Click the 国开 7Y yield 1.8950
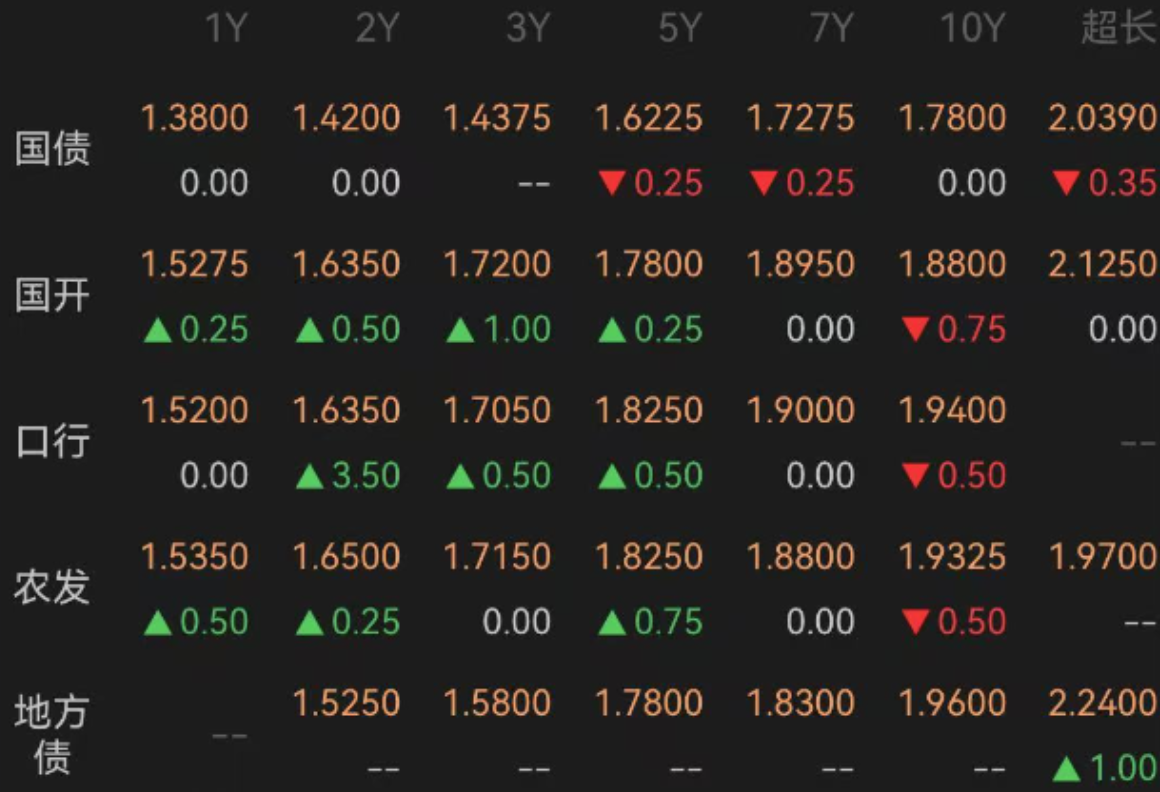 [x=800, y=264]
